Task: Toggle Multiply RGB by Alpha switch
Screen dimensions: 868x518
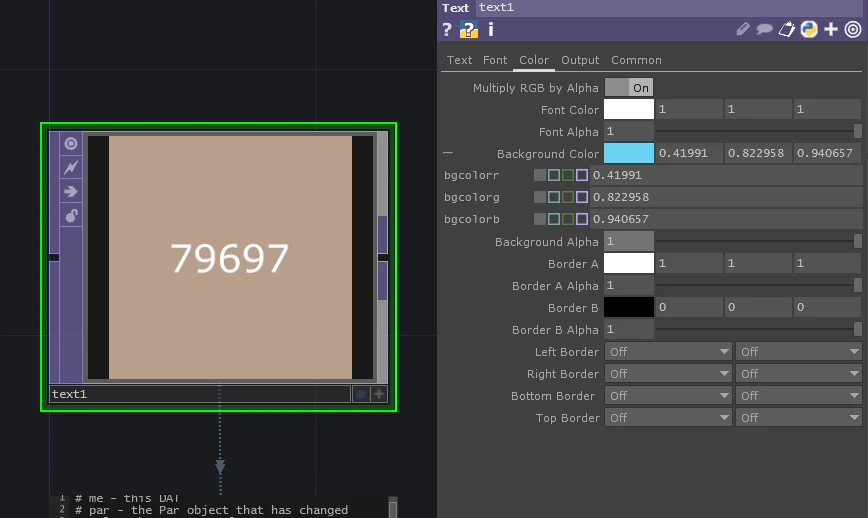Action: (x=629, y=87)
